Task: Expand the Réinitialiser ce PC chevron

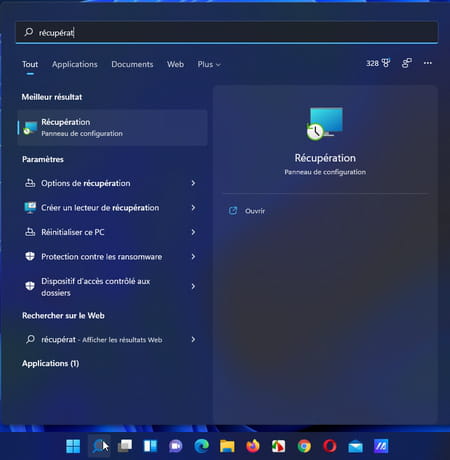Action: tap(193, 232)
